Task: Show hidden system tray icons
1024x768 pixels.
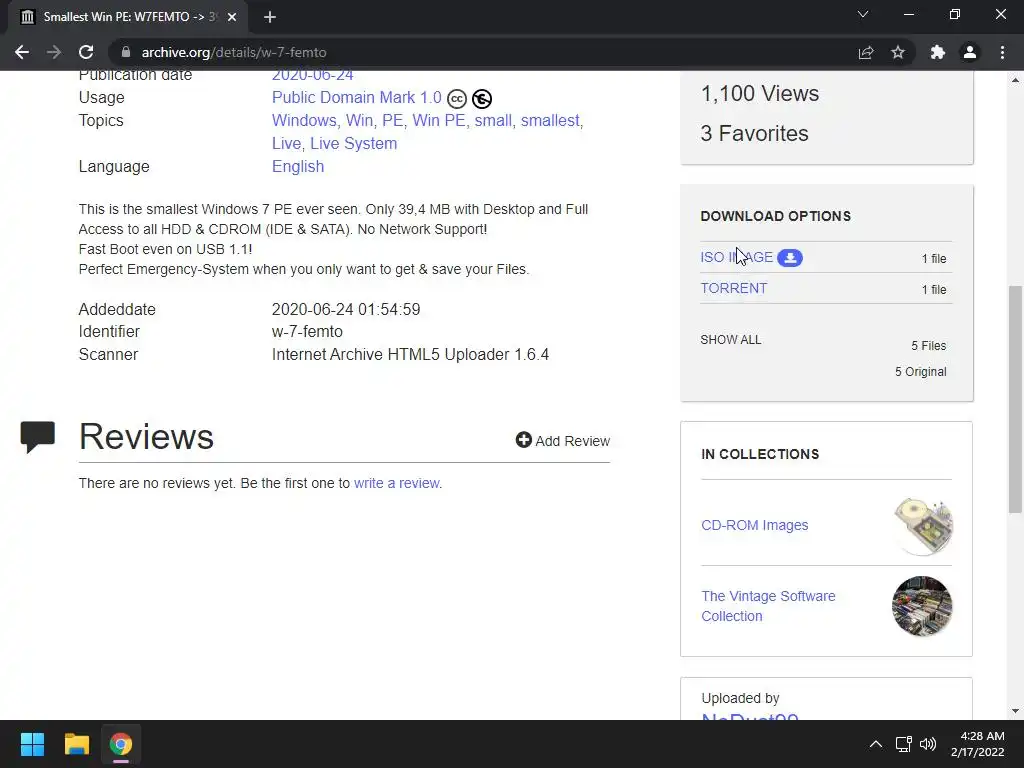Action: 876,744
